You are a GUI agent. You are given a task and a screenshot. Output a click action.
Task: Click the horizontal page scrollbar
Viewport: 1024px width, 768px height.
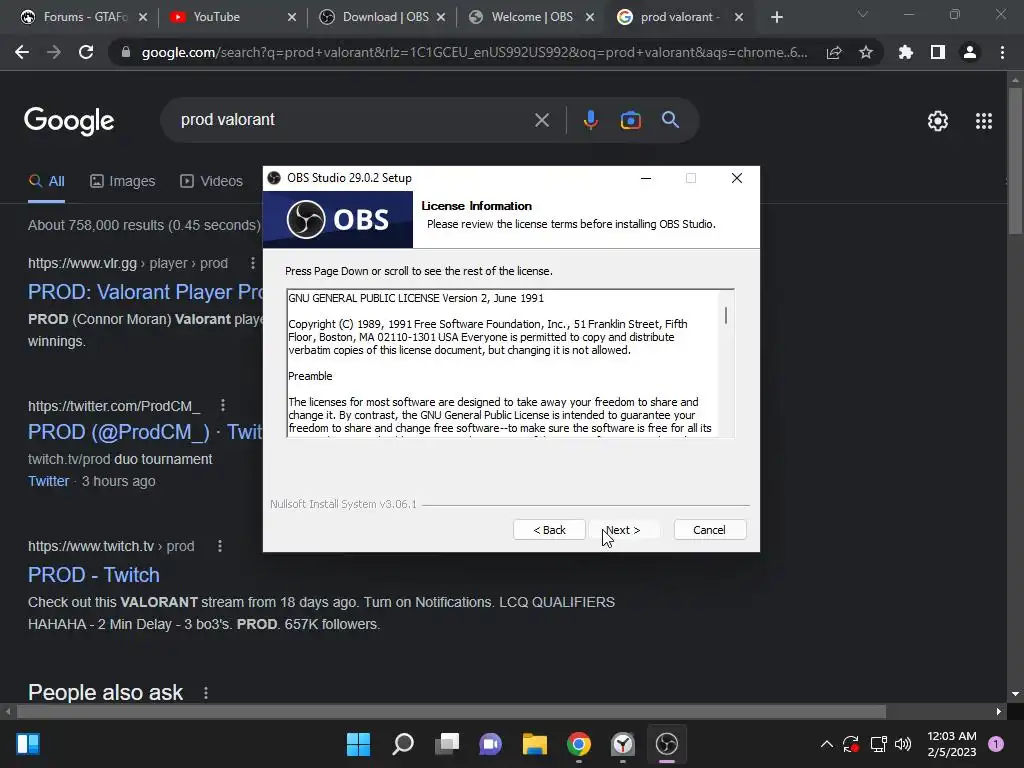451,711
